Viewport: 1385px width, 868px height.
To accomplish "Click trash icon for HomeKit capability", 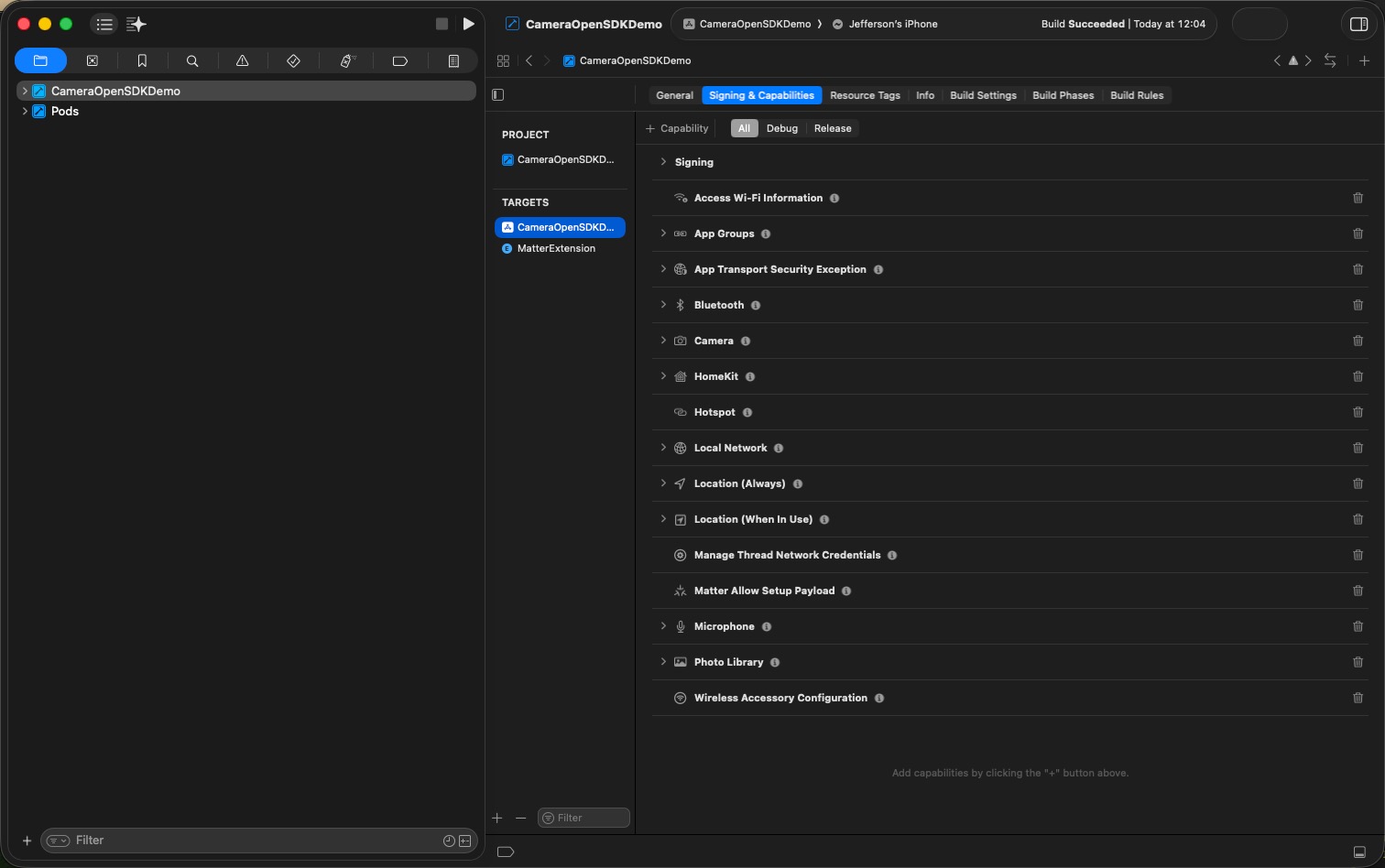I will (x=1358, y=376).
